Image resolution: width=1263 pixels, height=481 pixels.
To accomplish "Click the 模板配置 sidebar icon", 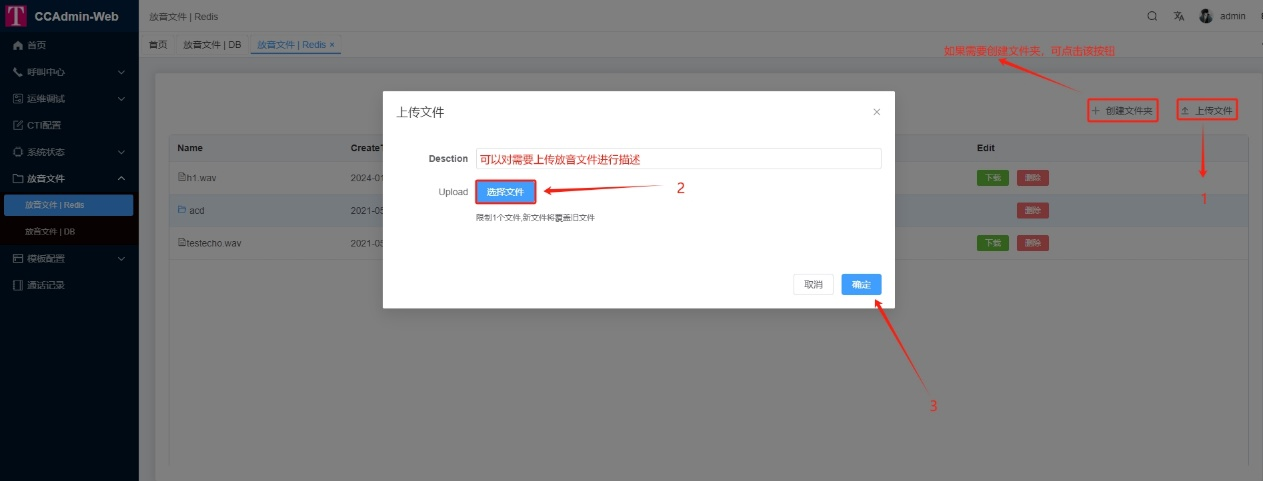I will click(18, 258).
